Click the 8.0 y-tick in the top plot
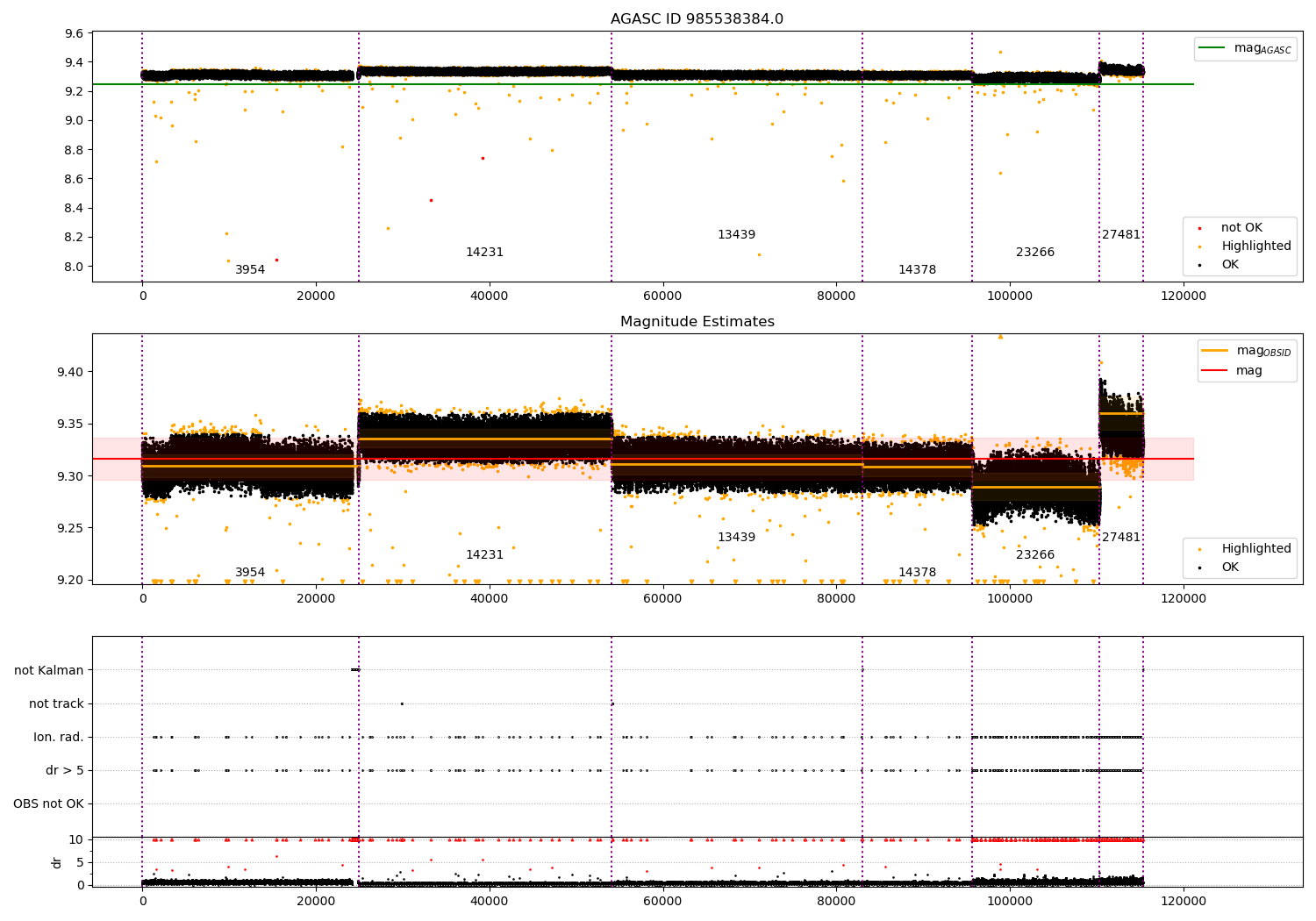The width and height of the screenshot is (1316, 921). coord(75,267)
